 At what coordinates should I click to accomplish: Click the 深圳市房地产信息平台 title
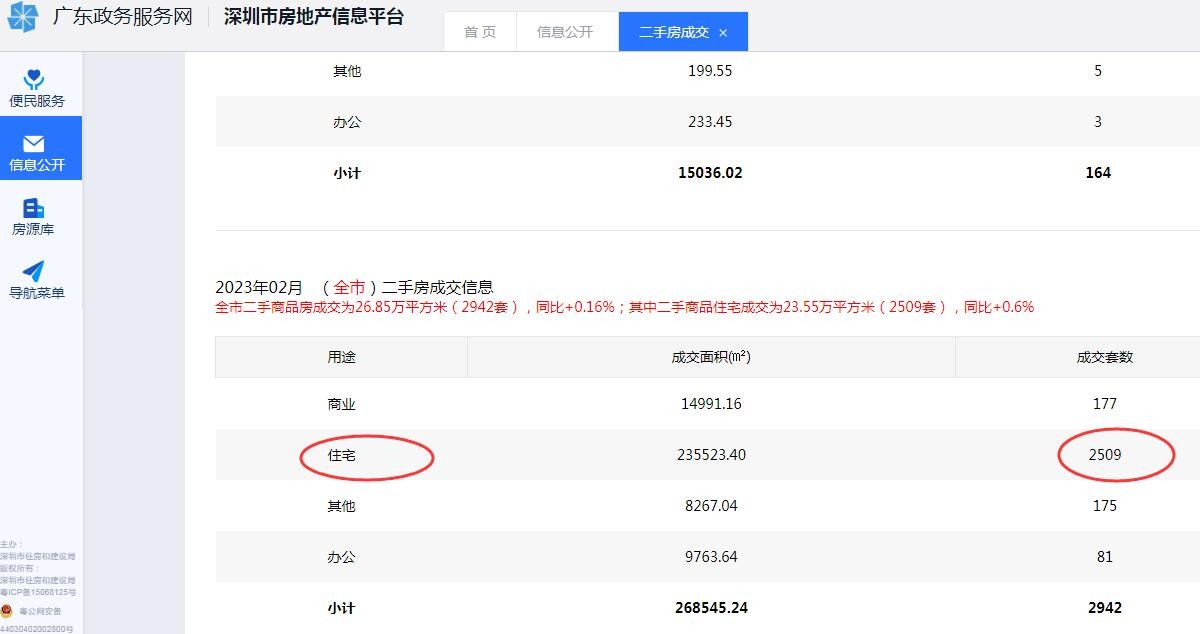(x=314, y=17)
